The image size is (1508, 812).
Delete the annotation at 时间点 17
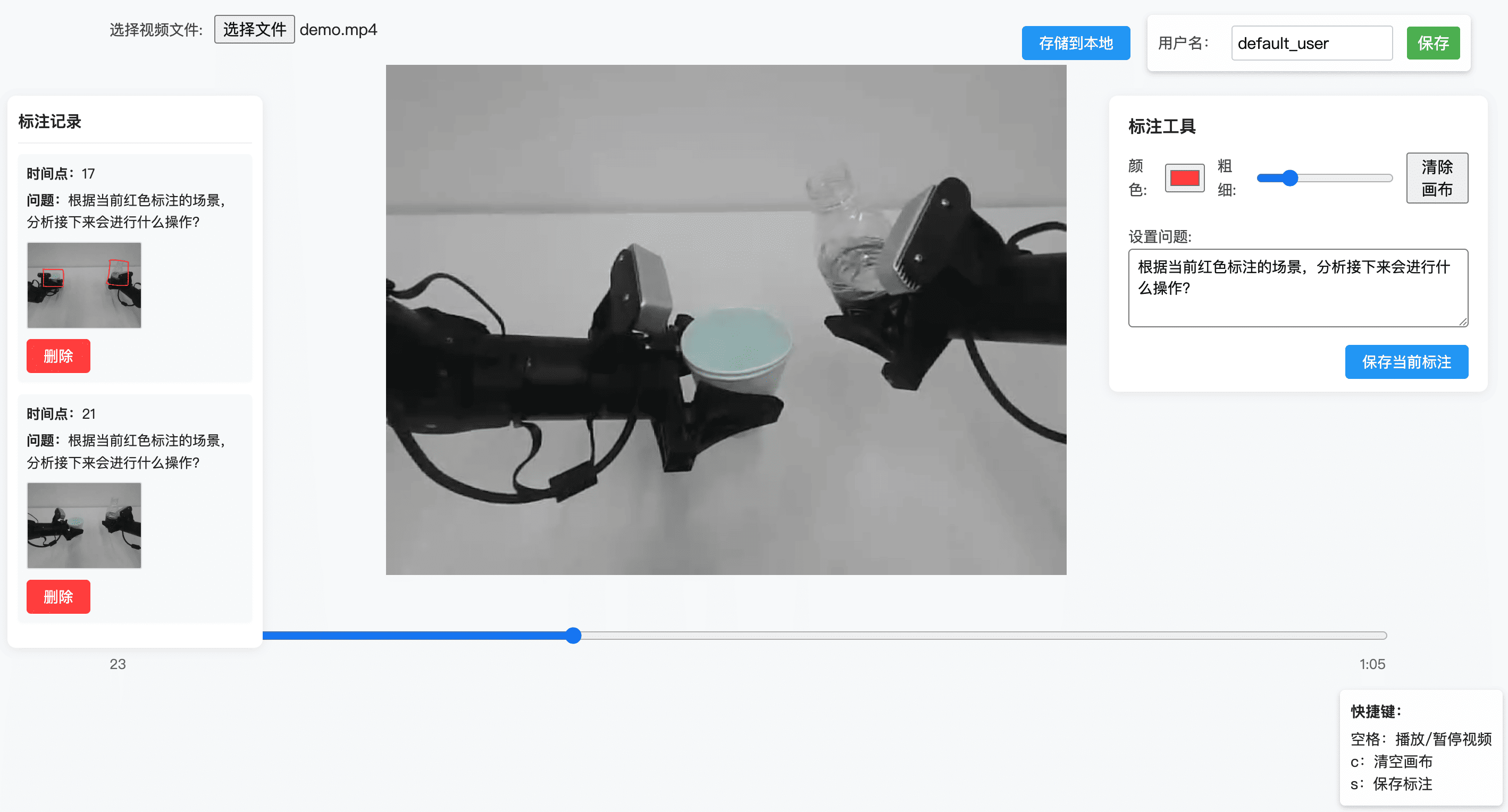[x=58, y=356]
